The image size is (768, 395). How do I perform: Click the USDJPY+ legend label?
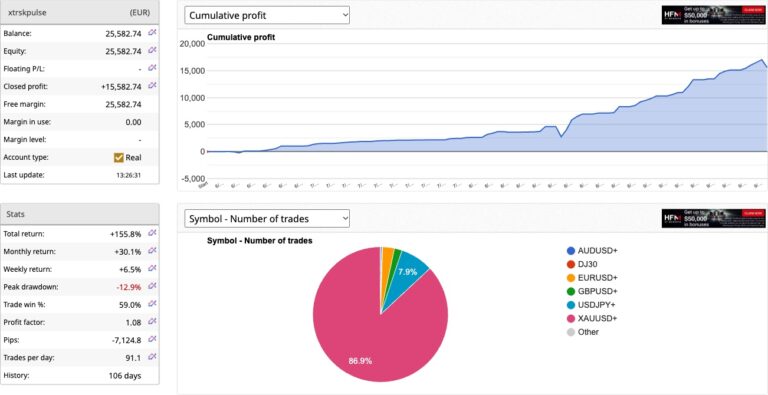pyautogui.click(x=598, y=305)
